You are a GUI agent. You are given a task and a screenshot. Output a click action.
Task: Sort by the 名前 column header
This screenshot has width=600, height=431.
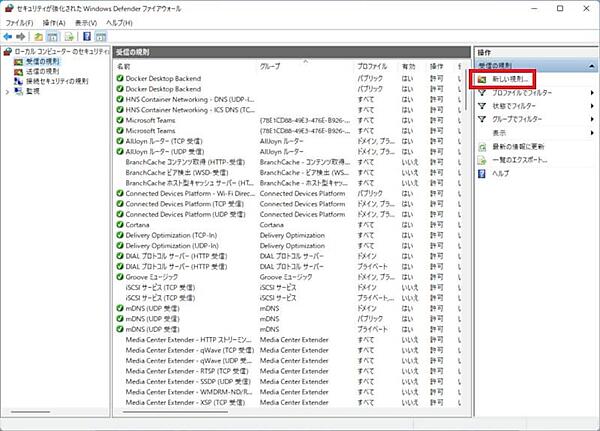click(x=123, y=66)
